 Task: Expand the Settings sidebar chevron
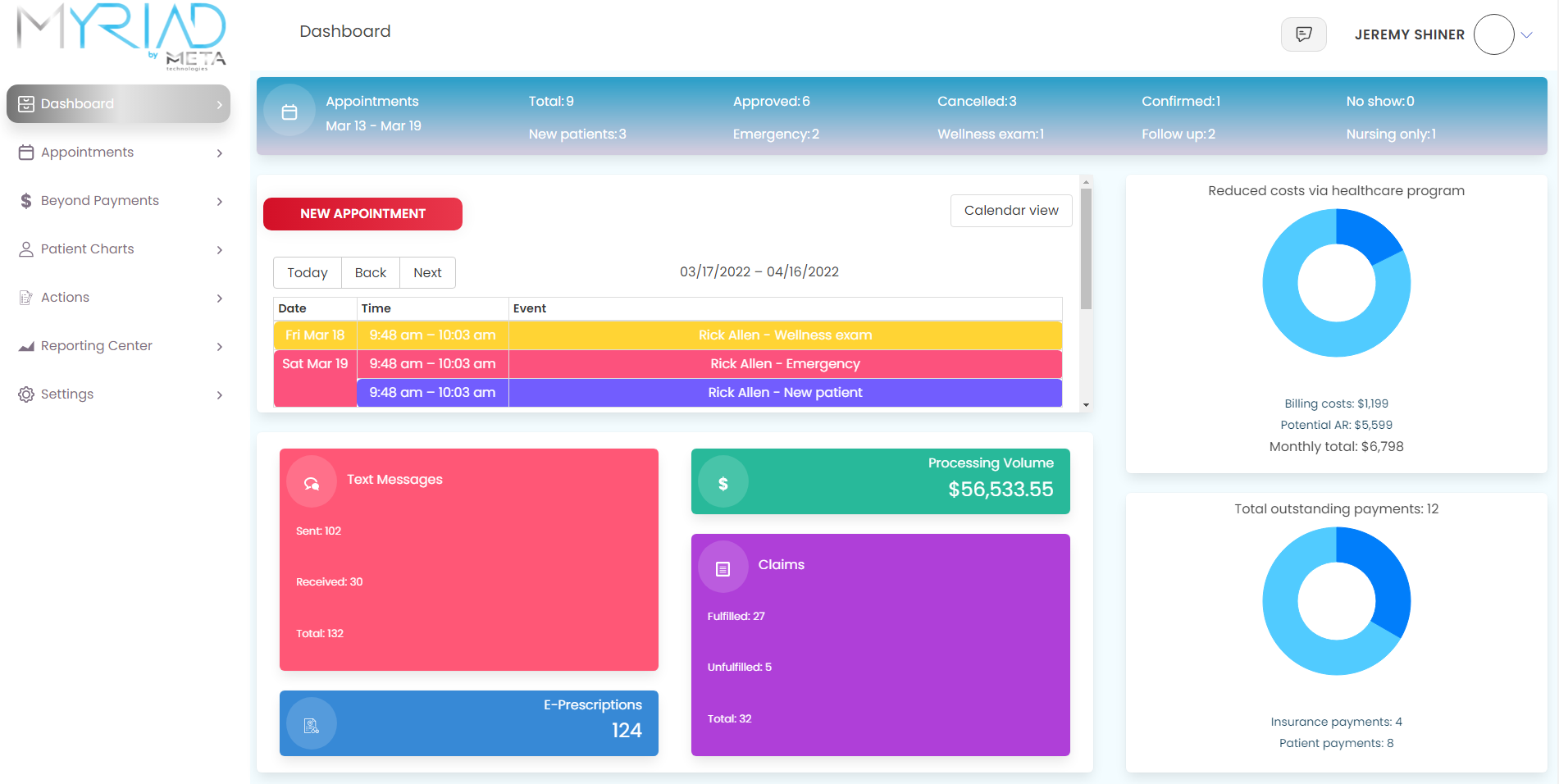click(x=219, y=394)
